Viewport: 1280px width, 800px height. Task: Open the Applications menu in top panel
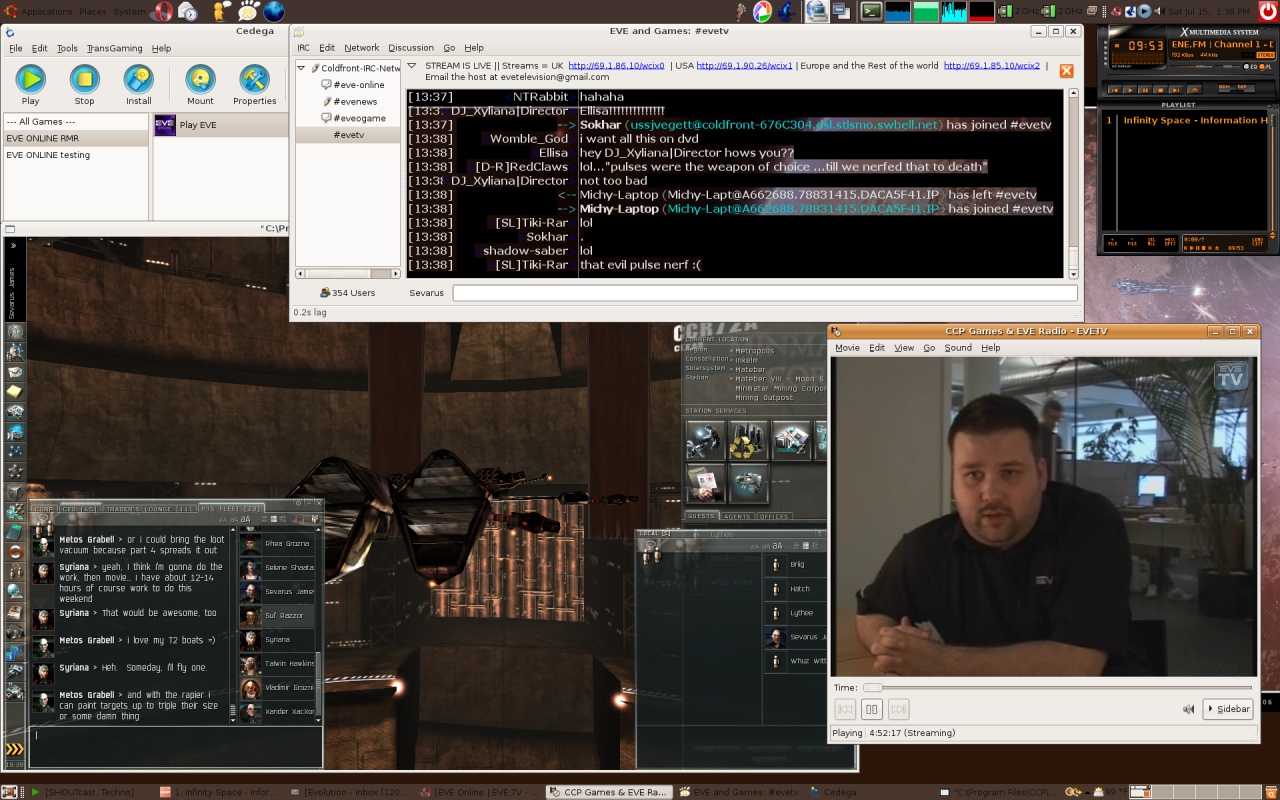click(x=47, y=11)
